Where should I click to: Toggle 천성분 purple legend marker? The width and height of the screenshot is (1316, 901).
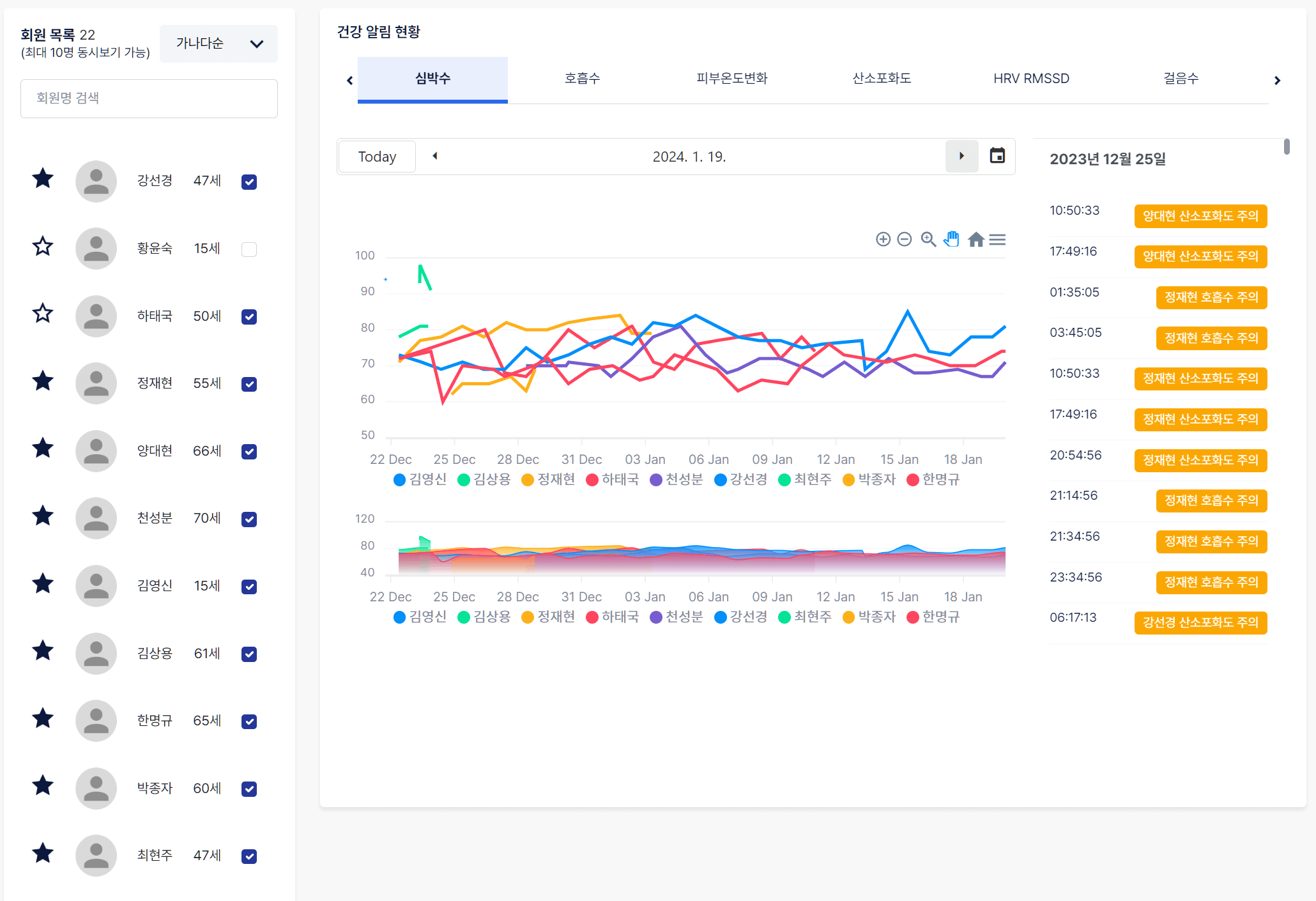(655, 480)
